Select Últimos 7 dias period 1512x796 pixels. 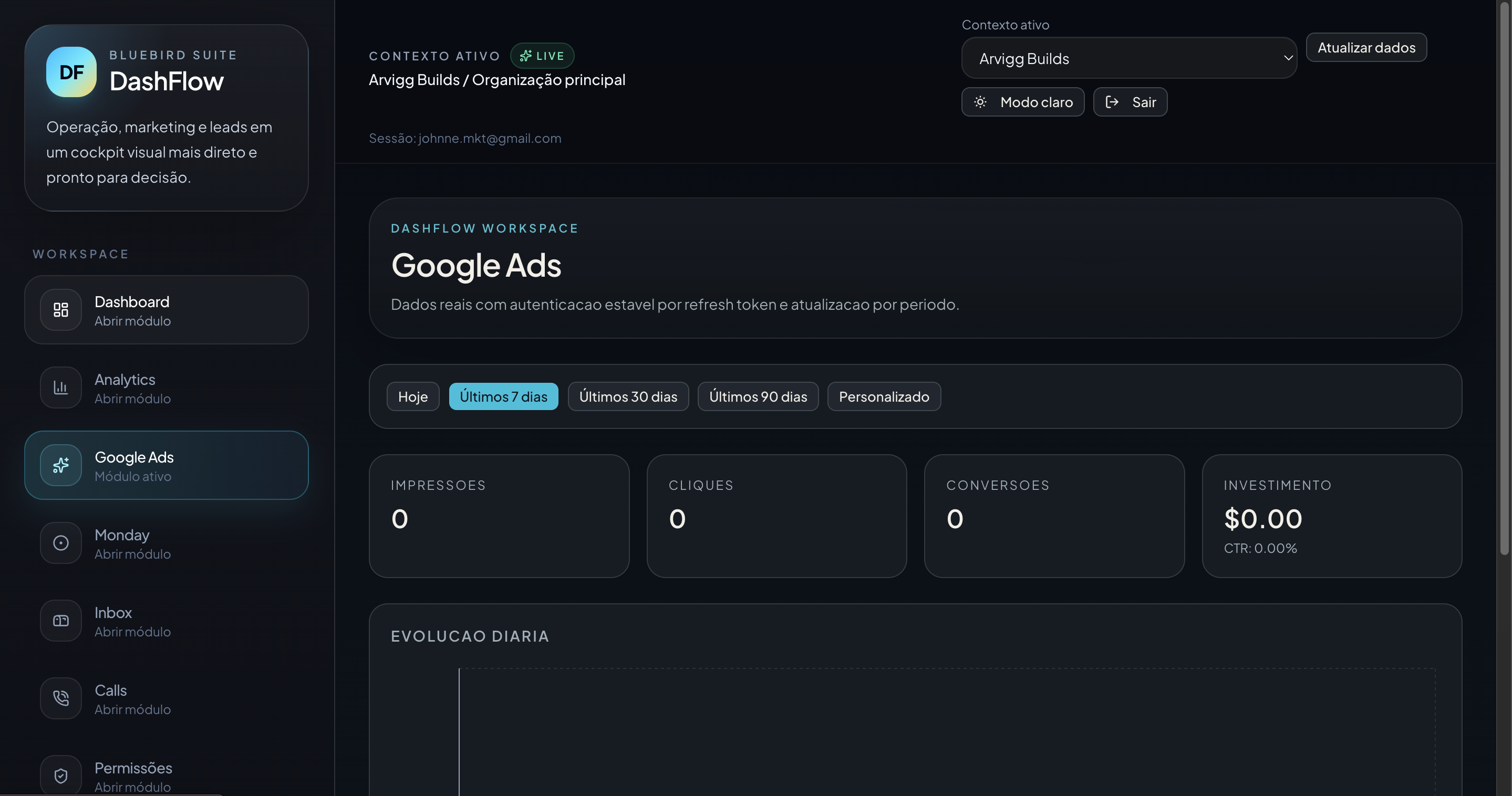pyautogui.click(x=504, y=396)
